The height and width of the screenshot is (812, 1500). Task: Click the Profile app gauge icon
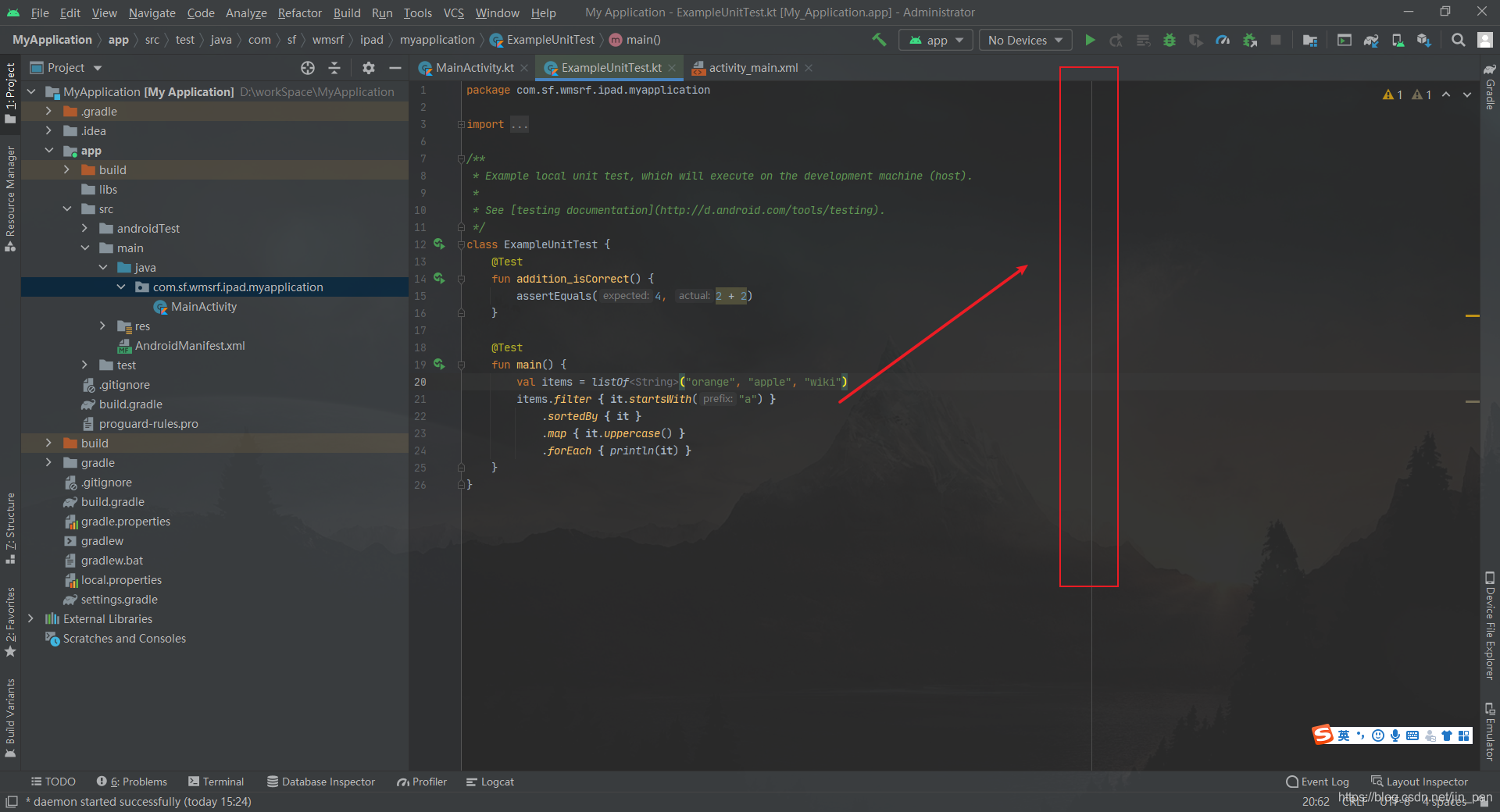(1223, 40)
